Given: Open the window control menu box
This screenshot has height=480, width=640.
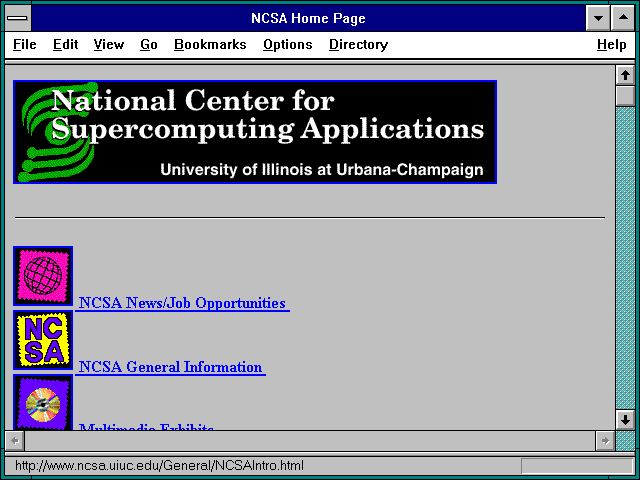Looking at the screenshot, I should point(18,18).
